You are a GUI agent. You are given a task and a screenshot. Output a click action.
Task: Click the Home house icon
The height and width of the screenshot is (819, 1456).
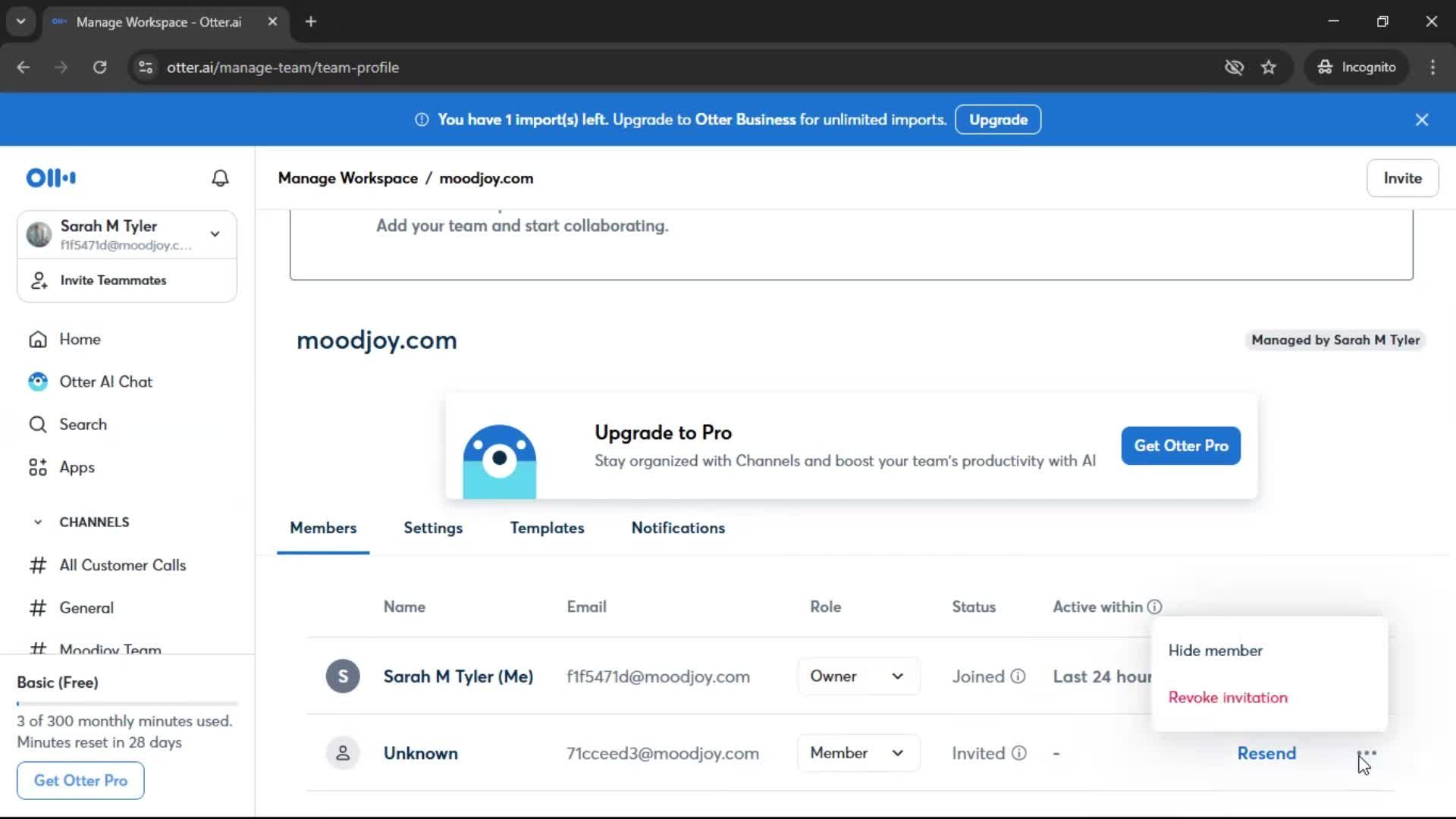tap(38, 339)
